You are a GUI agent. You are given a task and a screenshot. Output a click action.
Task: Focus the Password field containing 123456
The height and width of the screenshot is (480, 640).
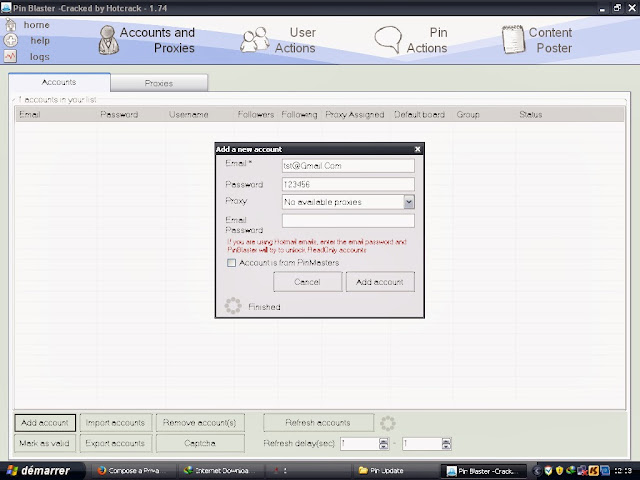point(348,184)
